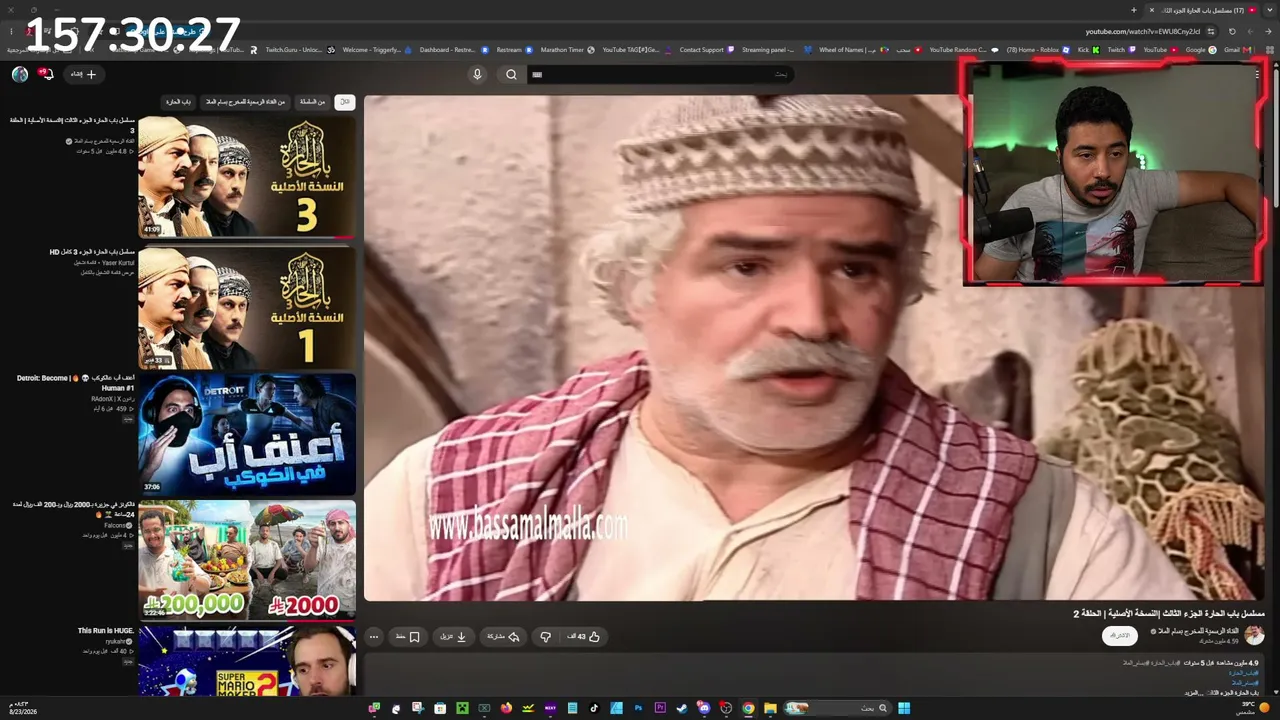This screenshot has height=720, width=1280.
Task: Open Firefox from the taskbar
Action: pos(506,708)
